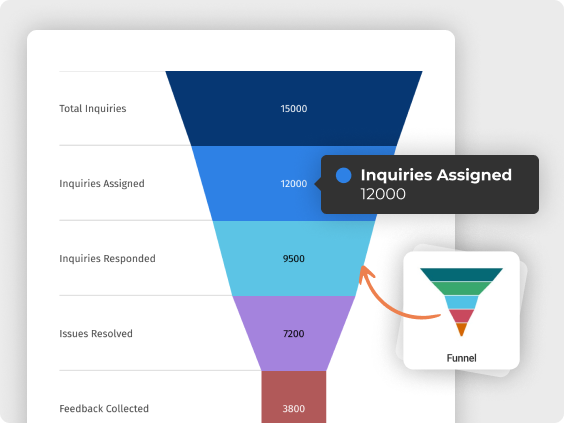This screenshot has width=564, height=423.
Task: Click the blue dot in the tooltip
Action: click(344, 176)
